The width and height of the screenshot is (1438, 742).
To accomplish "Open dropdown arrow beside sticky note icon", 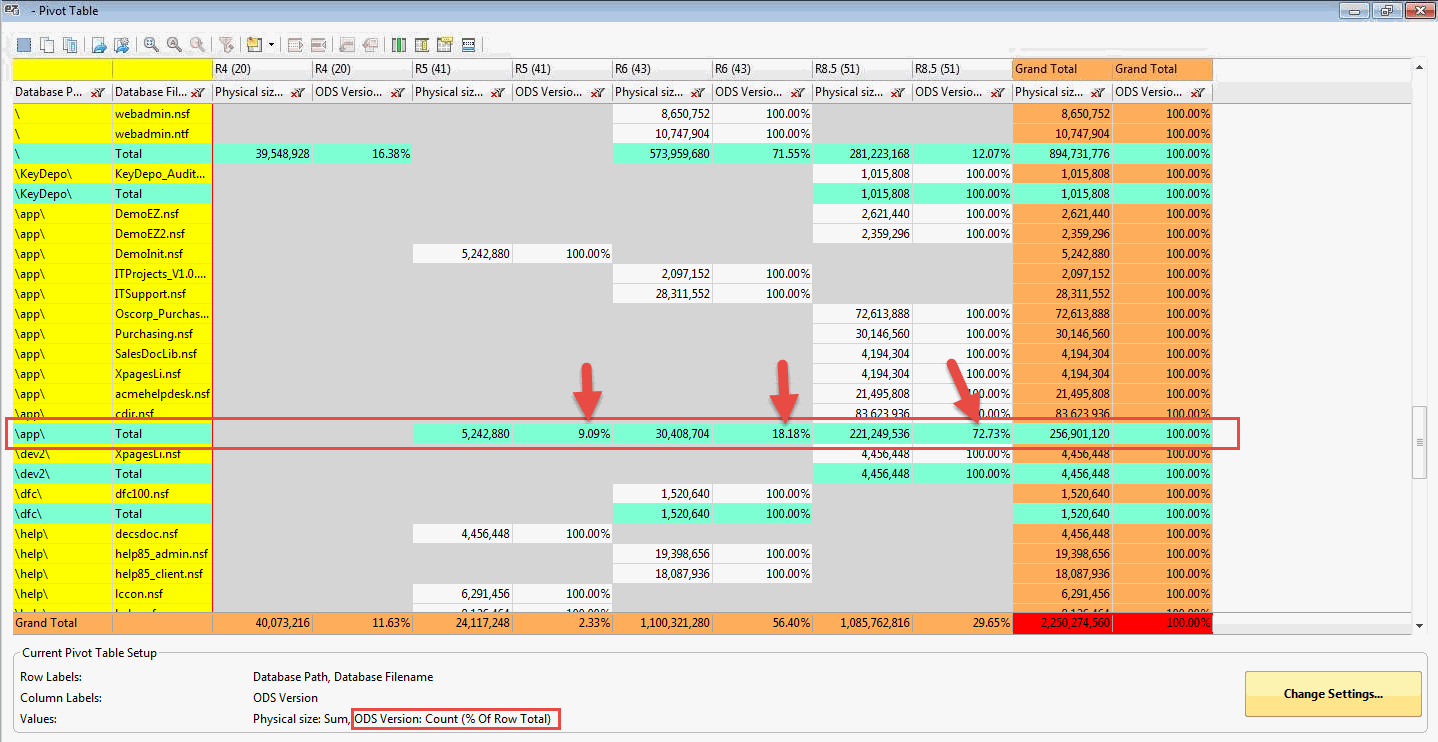I will pyautogui.click(x=270, y=45).
